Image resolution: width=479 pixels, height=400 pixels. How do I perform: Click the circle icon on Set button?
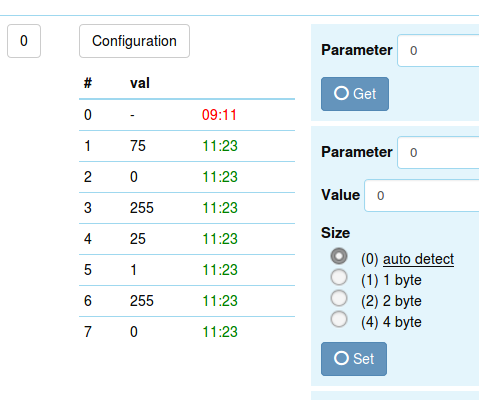[x=341, y=358]
